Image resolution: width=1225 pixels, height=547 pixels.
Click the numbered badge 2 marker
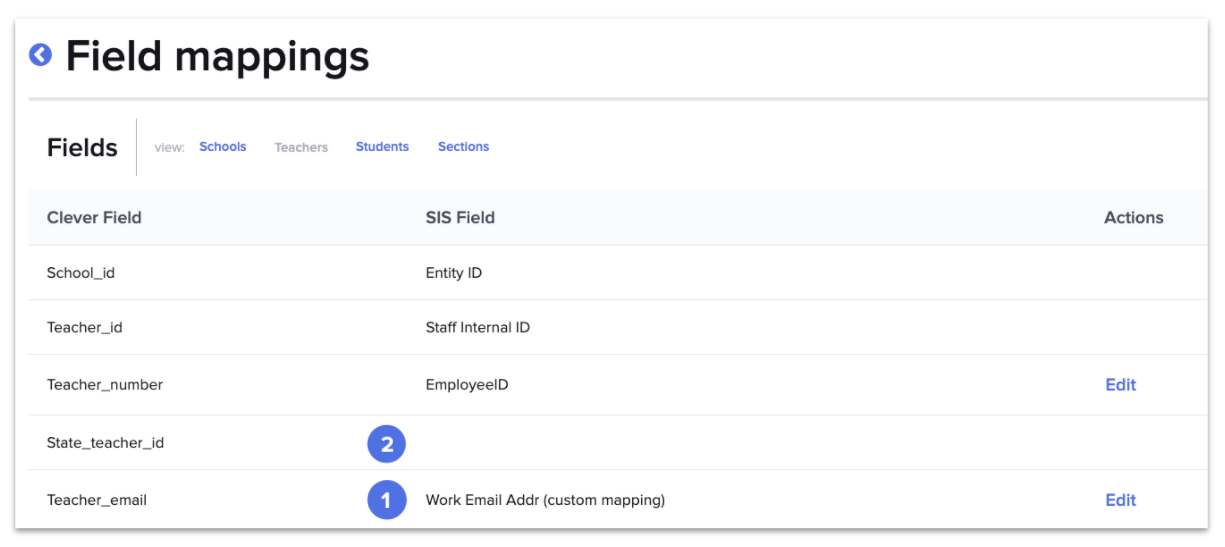pyautogui.click(x=386, y=444)
